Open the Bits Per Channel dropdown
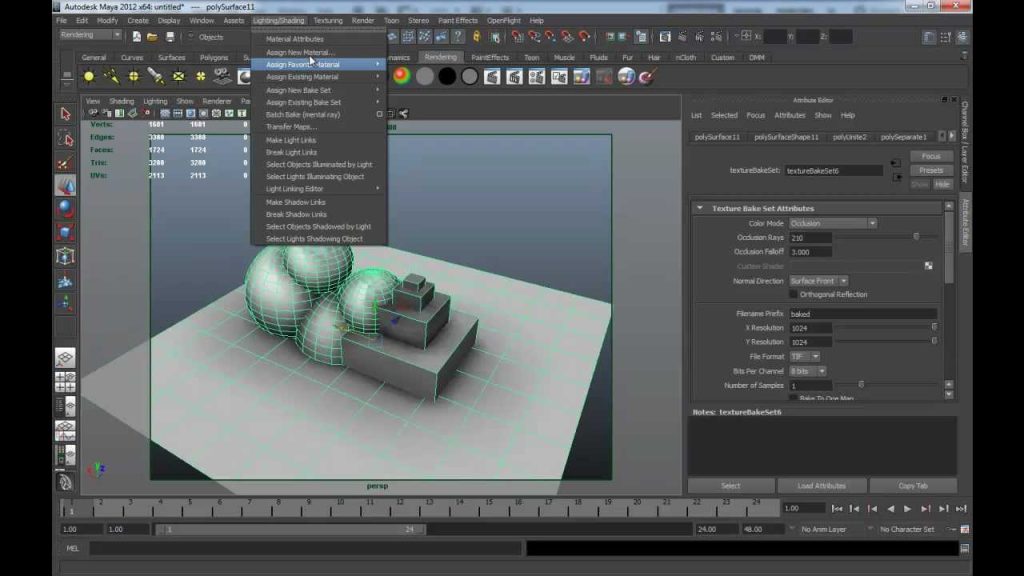Viewport: 1024px width, 576px height. (x=808, y=371)
